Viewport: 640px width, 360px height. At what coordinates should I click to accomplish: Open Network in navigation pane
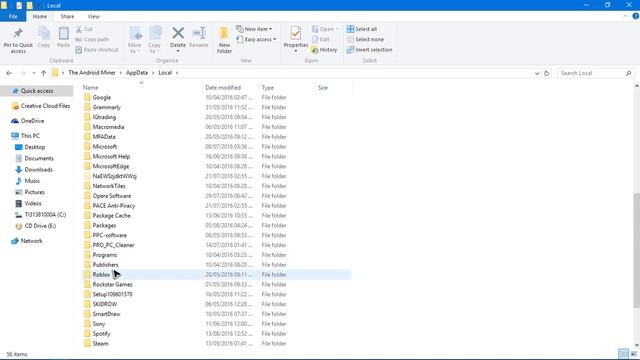coord(27,241)
